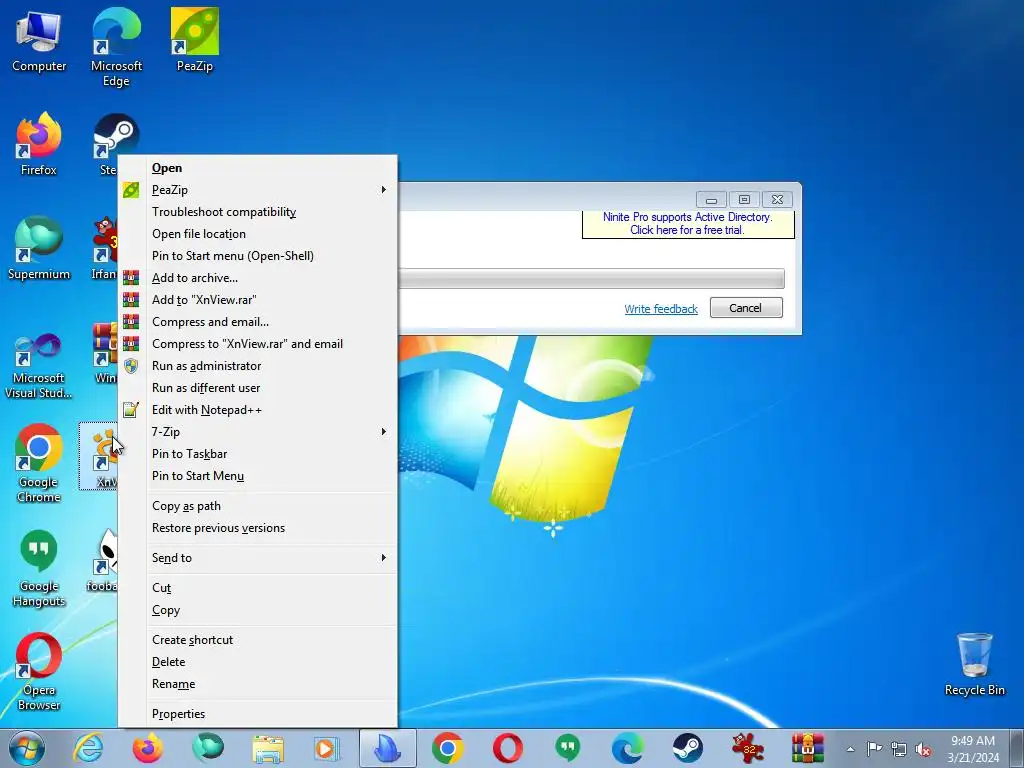Click the Show desktop strip after the clock

(x=1017, y=748)
